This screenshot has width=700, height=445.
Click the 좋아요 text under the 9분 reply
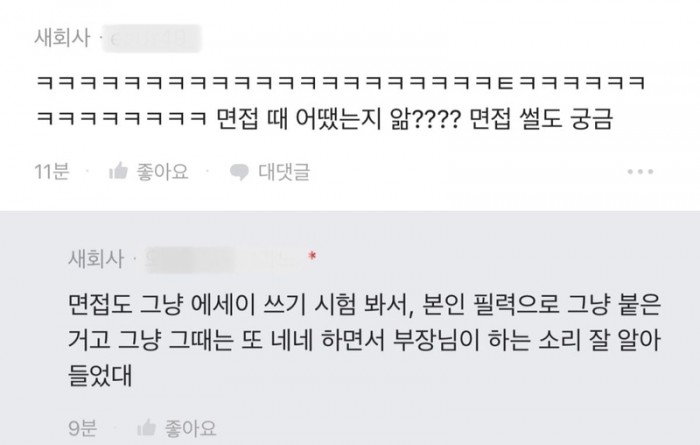point(191,428)
